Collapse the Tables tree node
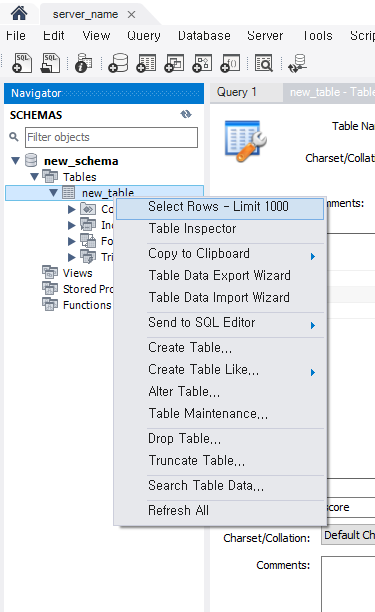 coord(34,177)
